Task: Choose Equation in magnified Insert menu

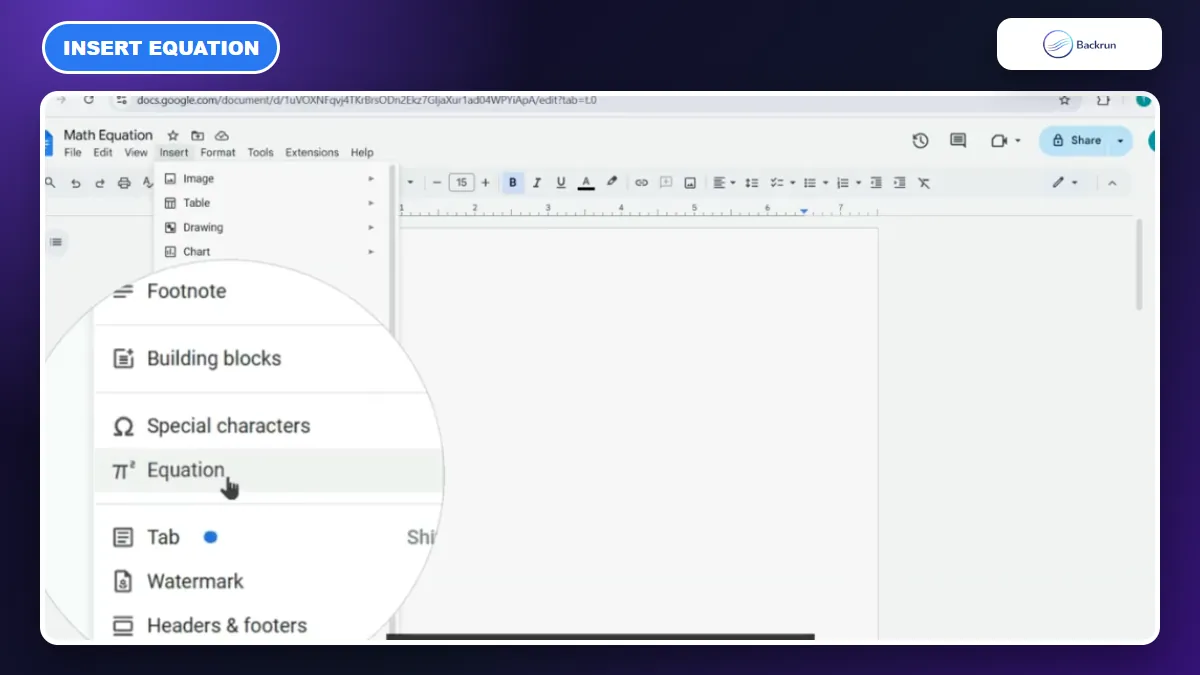Action: pos(268,470)
